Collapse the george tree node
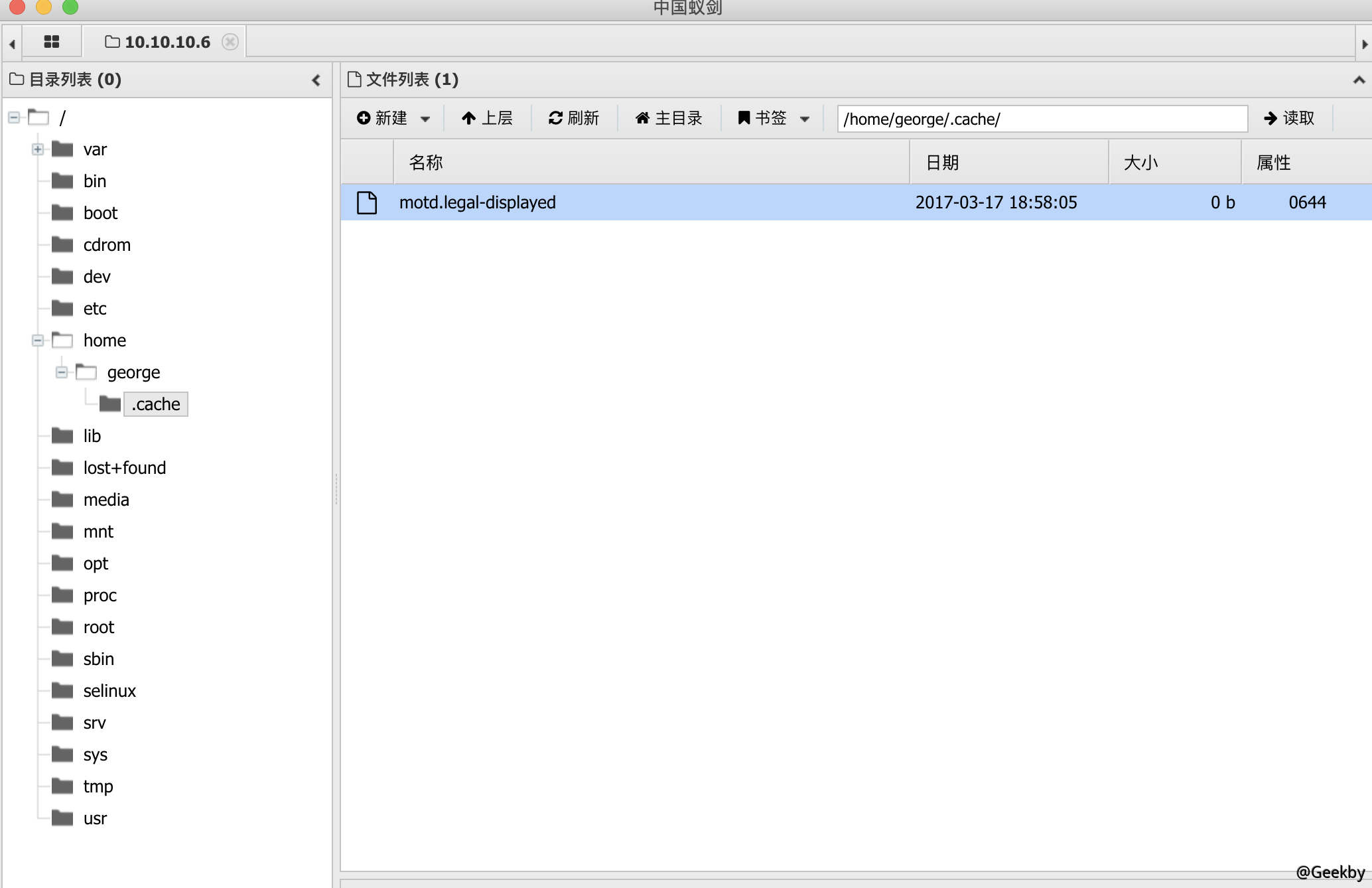The image size is (1372, 888). [62, 372]
